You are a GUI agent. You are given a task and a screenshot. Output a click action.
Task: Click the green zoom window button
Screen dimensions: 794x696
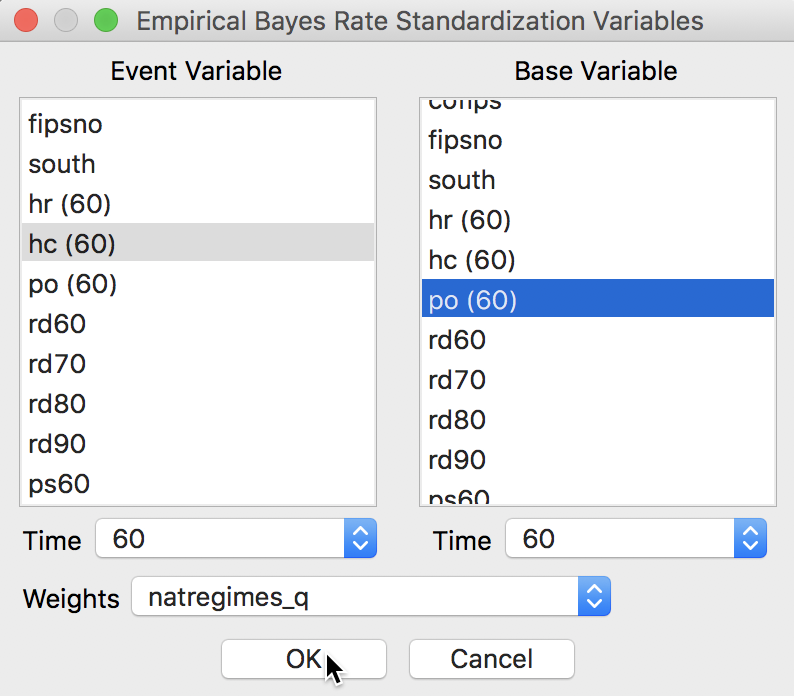[x=106, y=21]
